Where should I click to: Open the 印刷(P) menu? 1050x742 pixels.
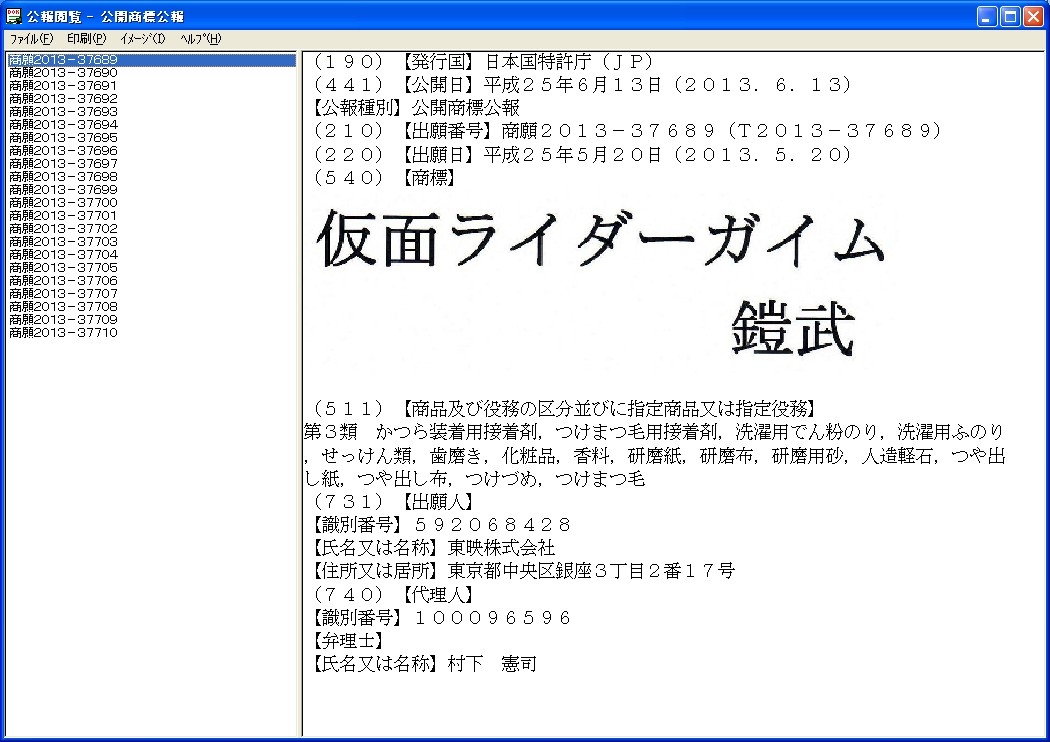click(86, 39)
